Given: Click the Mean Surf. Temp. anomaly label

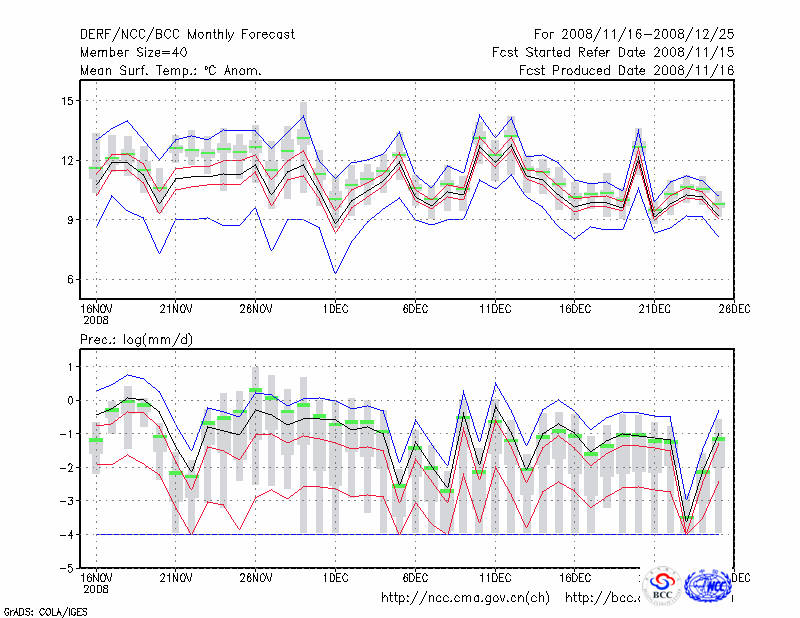Looking at the screenshot, I should 171,71.
